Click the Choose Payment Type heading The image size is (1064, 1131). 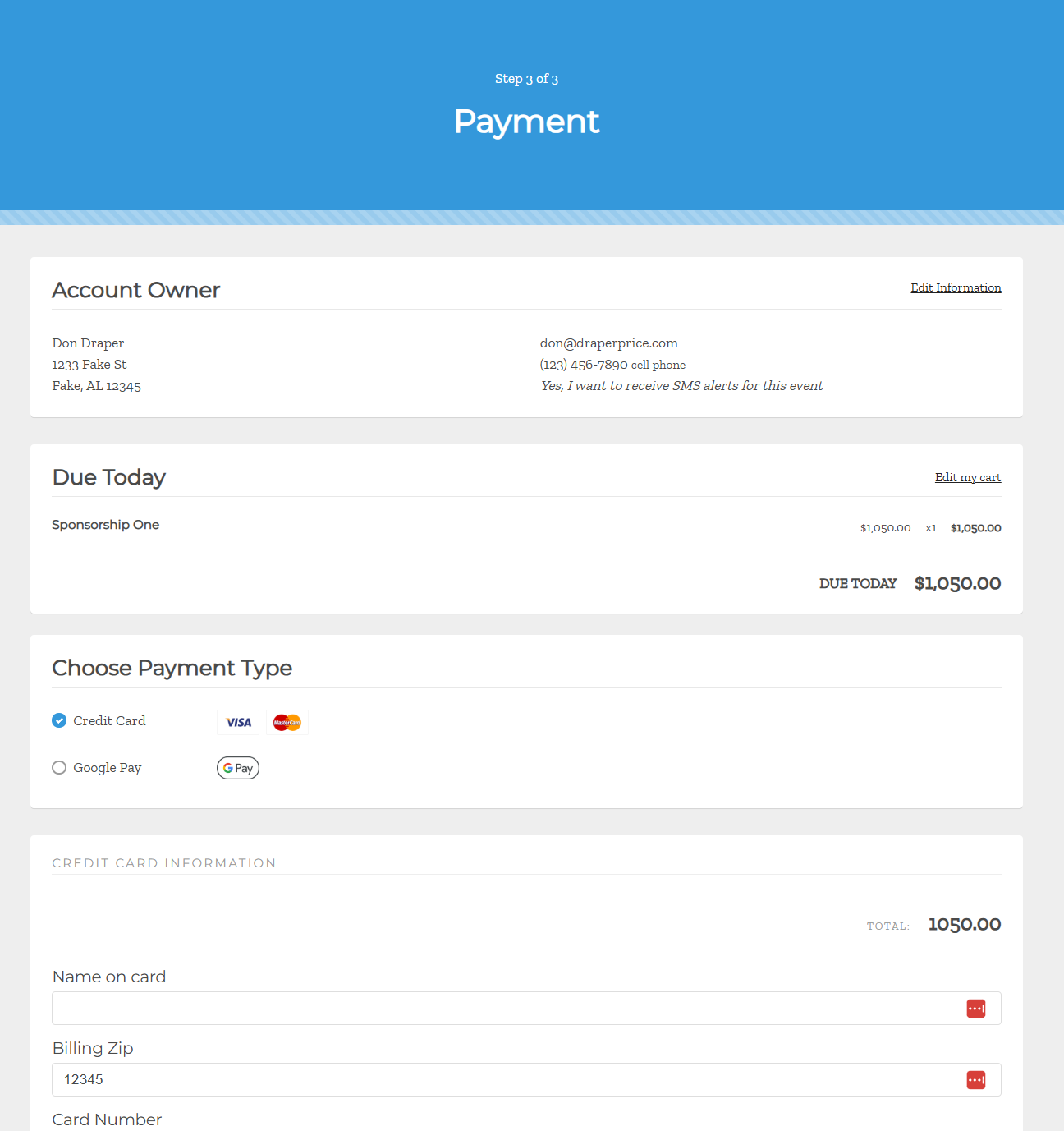click(172, 668)
